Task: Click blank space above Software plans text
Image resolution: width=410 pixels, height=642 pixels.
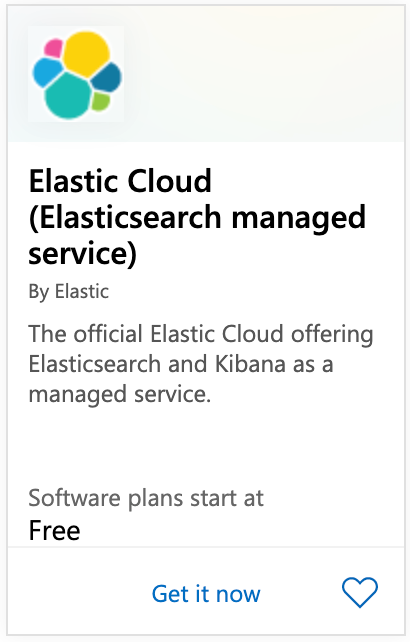Action: [205, 446]
